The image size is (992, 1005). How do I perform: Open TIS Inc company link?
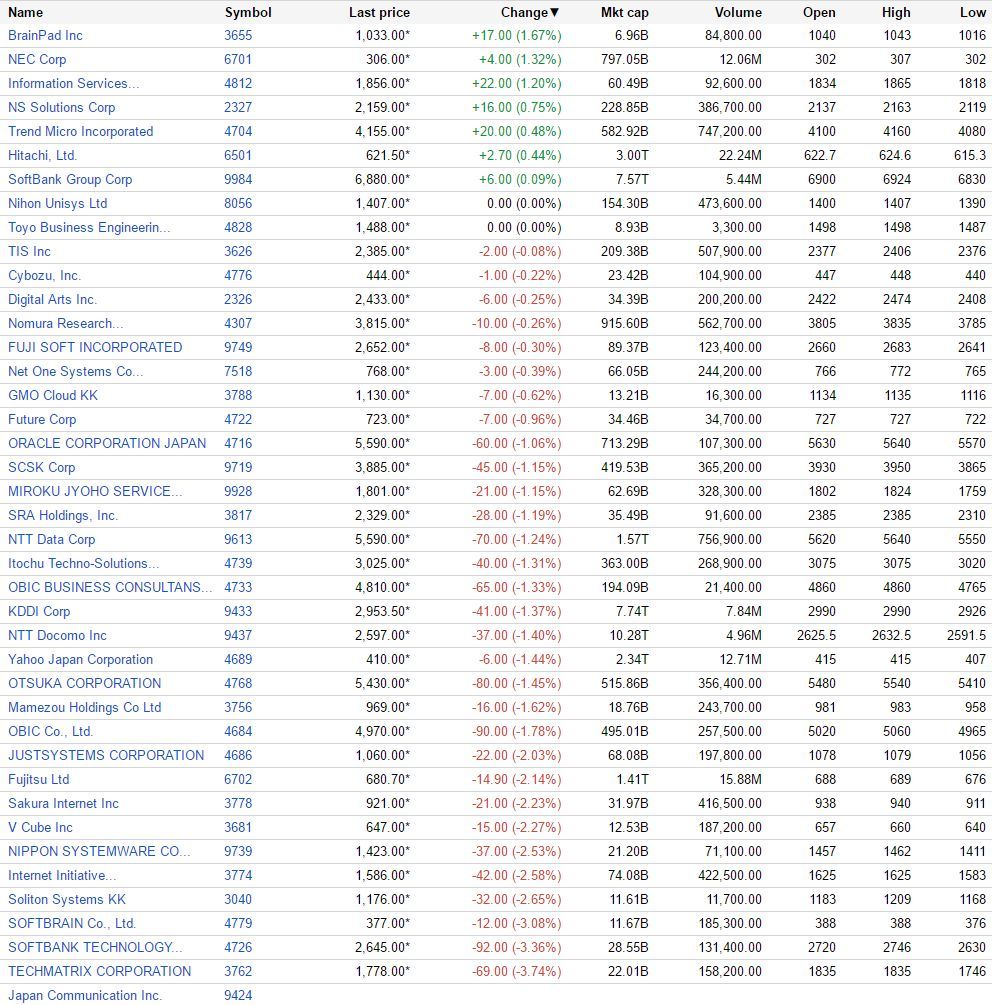coord(29,251)
